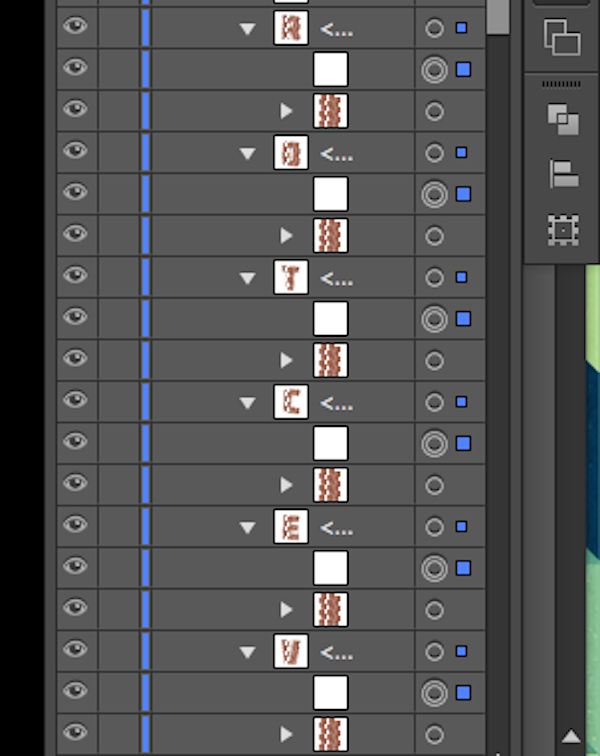Click the double-ring target below the V group
The image size is (600, 756).
pos(434,692)
